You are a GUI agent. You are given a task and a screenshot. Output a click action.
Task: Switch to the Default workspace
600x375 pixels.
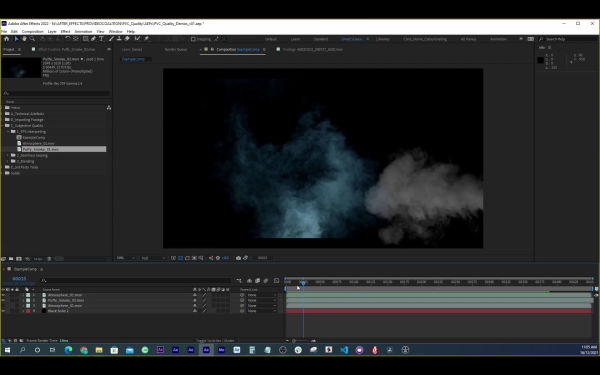click(271, 39)
